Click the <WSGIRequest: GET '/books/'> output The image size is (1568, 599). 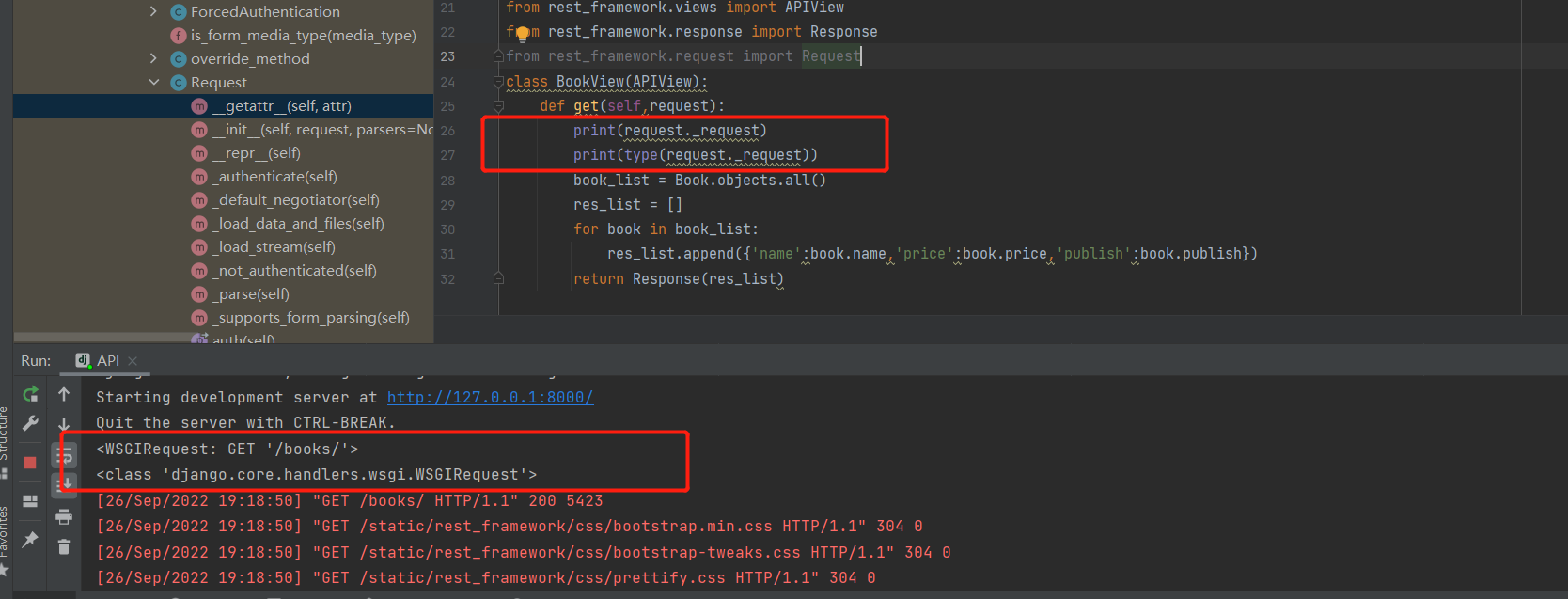(227, 449)
